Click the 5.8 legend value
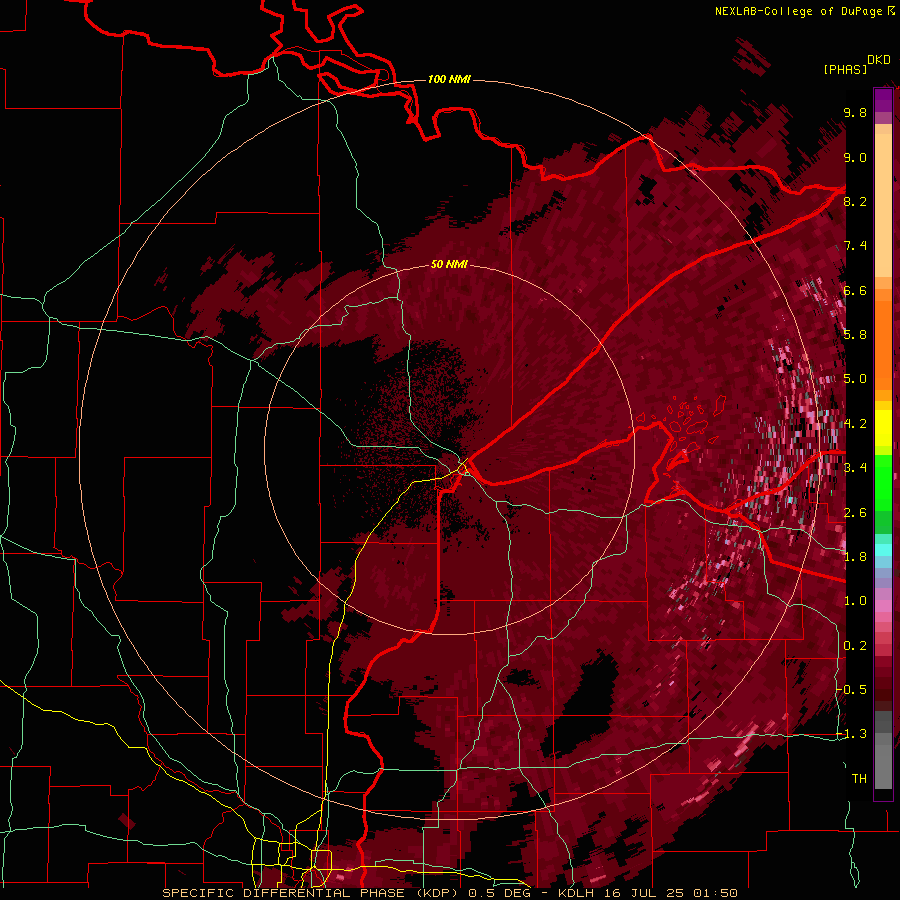Screen dimensions: 900x900 tap(855, 335)
